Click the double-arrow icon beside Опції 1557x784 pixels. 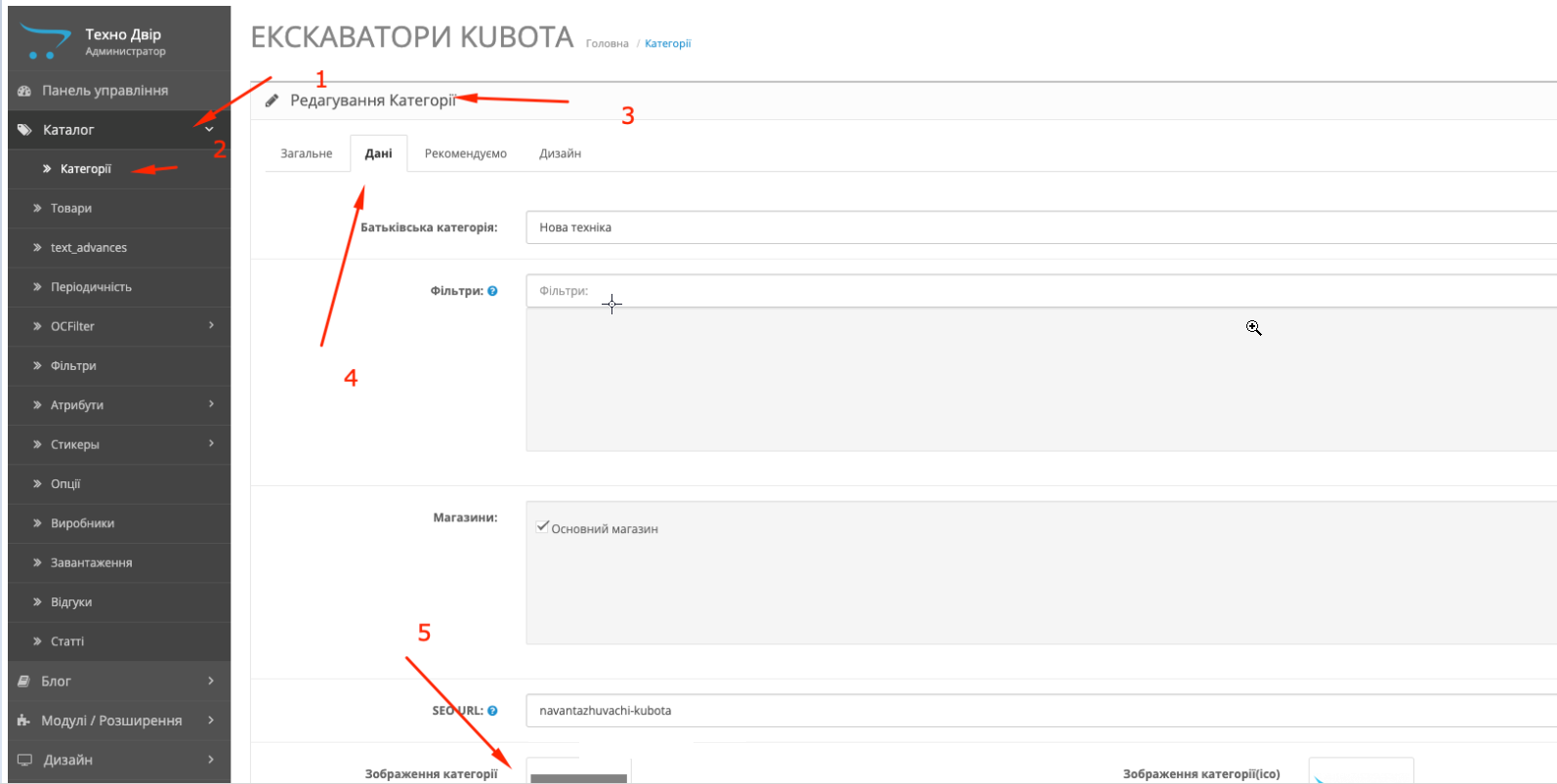point(37,483)
